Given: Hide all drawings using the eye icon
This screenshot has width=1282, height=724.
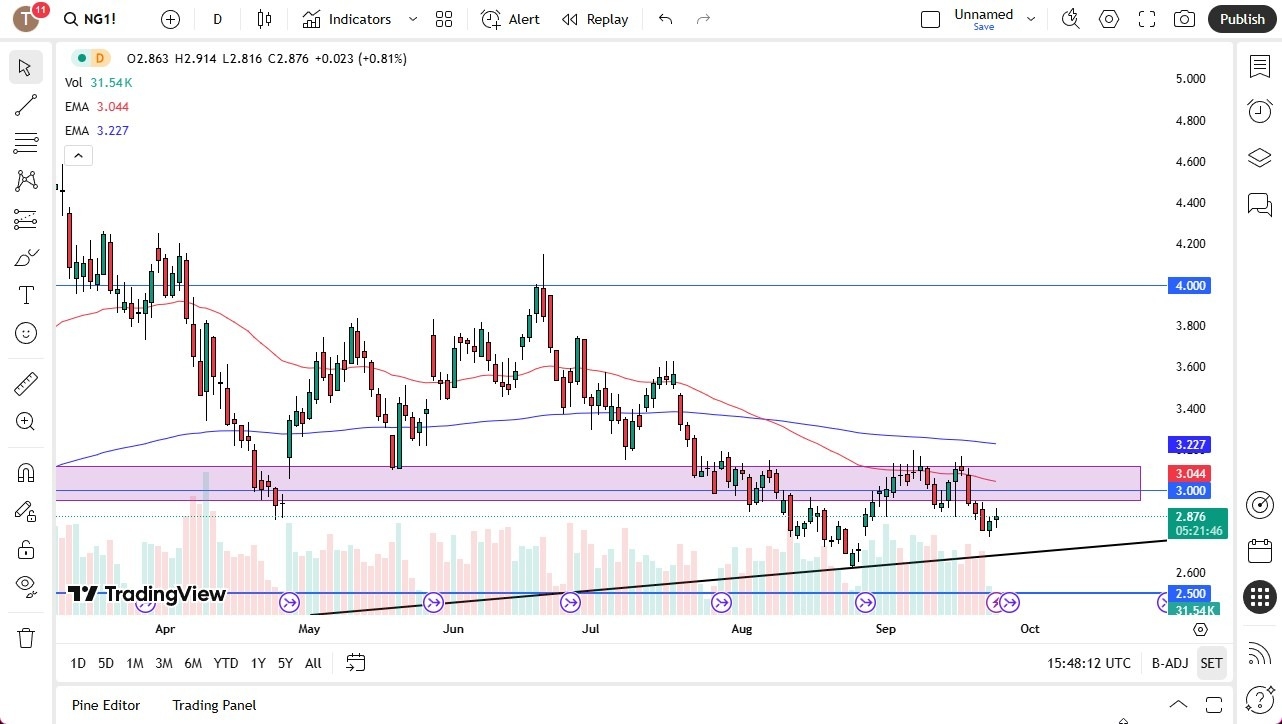Looking at the screenshot, I should [26, 589].
